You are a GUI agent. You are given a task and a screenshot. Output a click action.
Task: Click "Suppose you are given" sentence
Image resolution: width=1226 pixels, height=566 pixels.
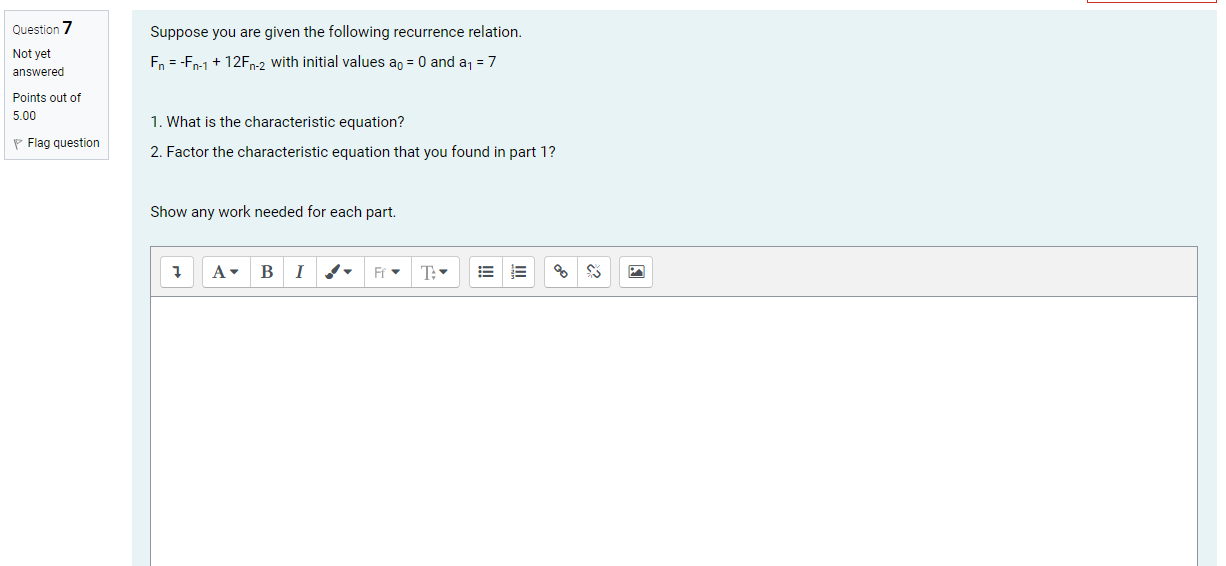pyautogui.click(x=336, y=32)
